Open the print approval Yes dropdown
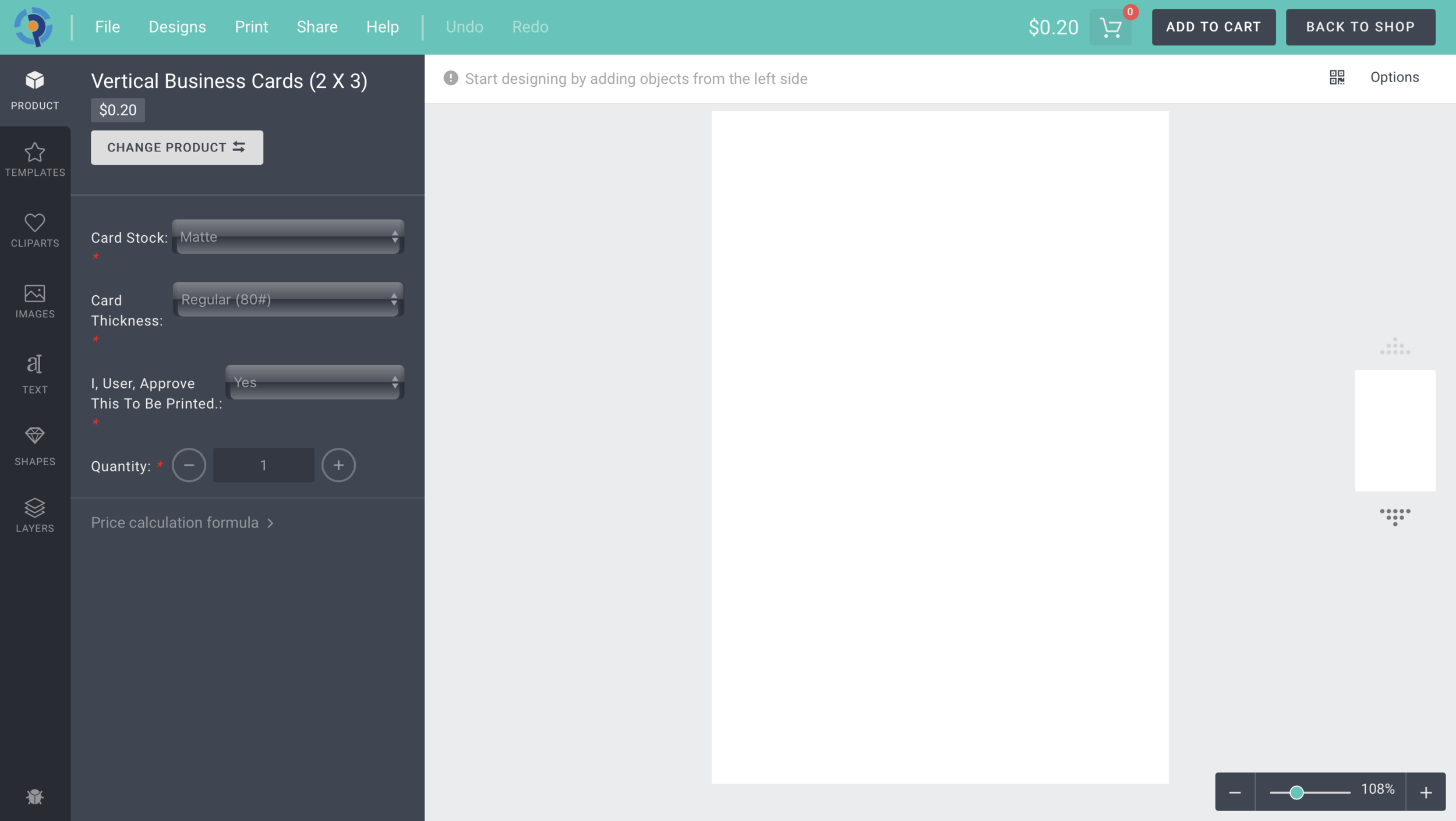The width and height of the screenshot is (1456, 821). [x=315, y=383]
